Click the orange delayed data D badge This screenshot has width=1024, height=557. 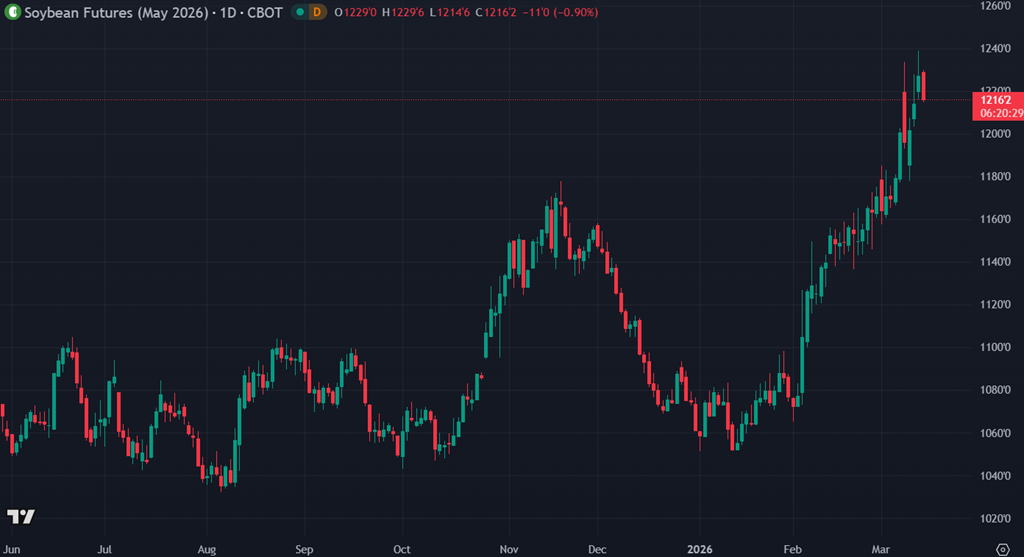[315, 12]
